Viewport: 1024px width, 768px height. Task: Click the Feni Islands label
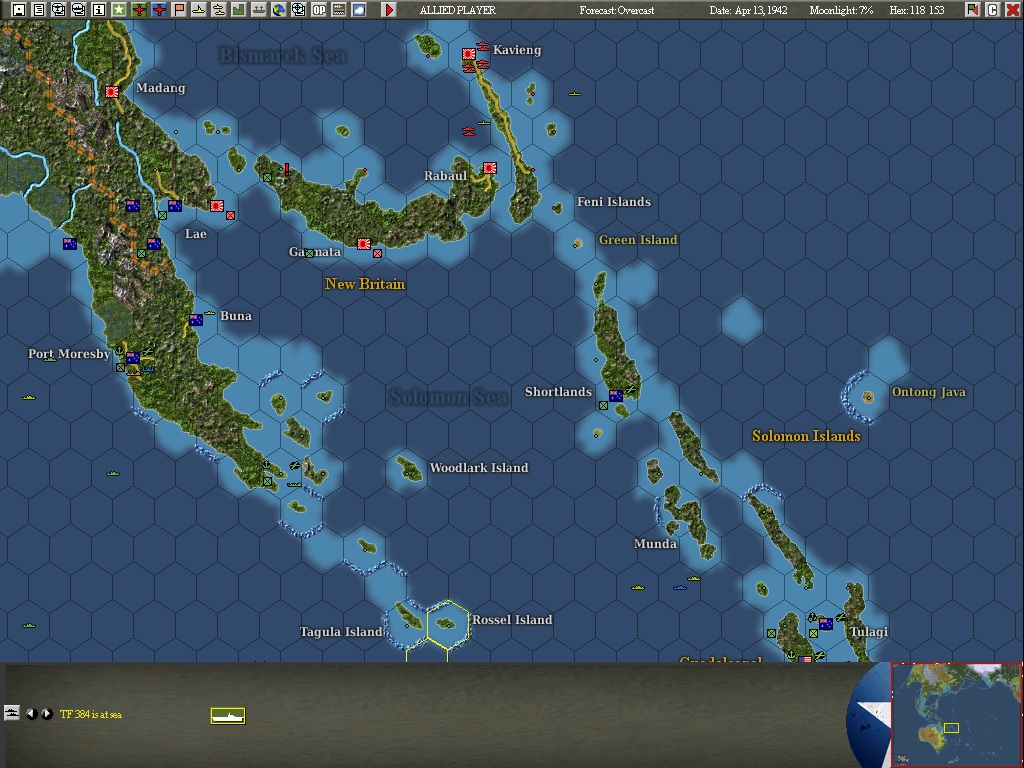pos(614,202)
